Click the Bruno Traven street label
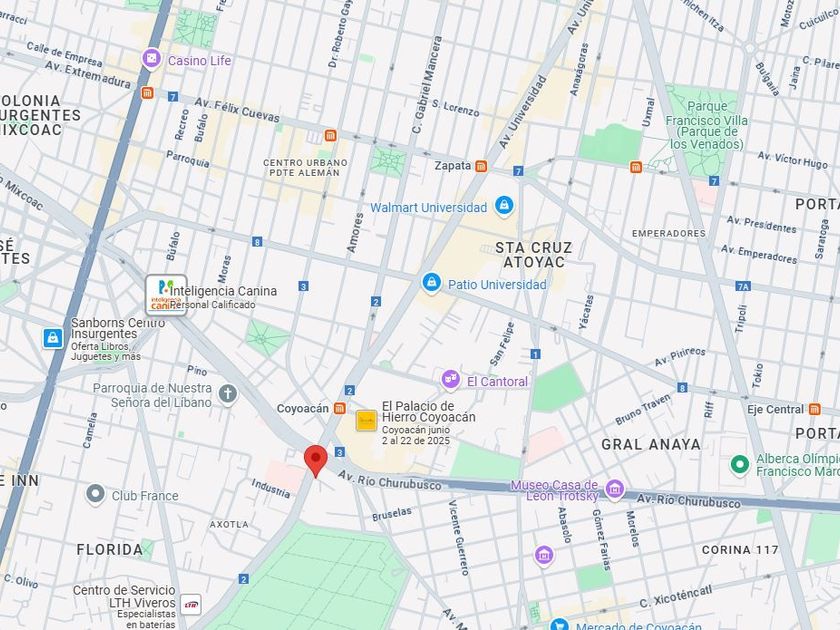This screenshot has width=840, height=630. 643,410
